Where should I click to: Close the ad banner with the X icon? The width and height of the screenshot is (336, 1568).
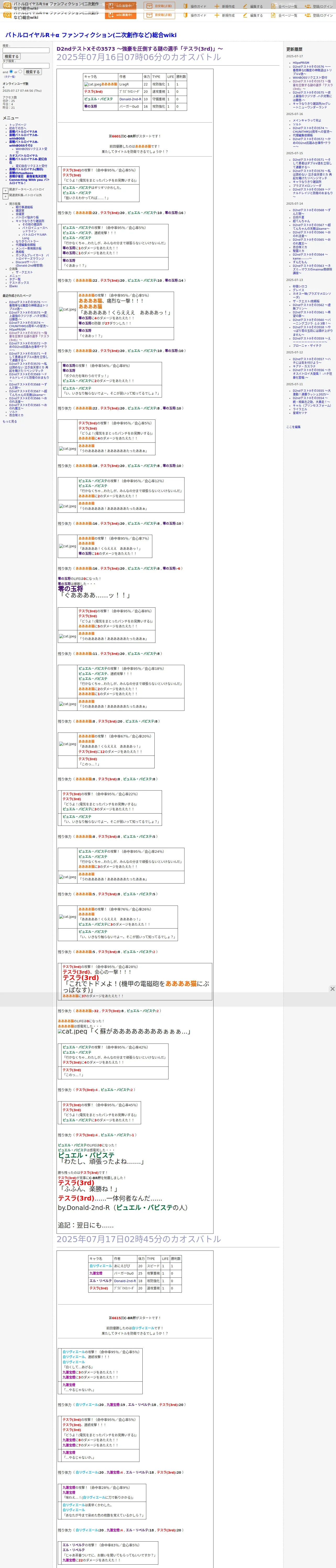332,989
